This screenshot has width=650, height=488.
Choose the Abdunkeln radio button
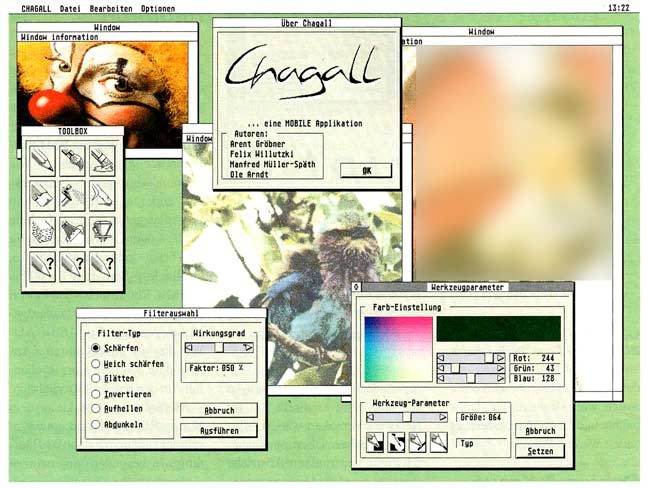tap(96, 424)
